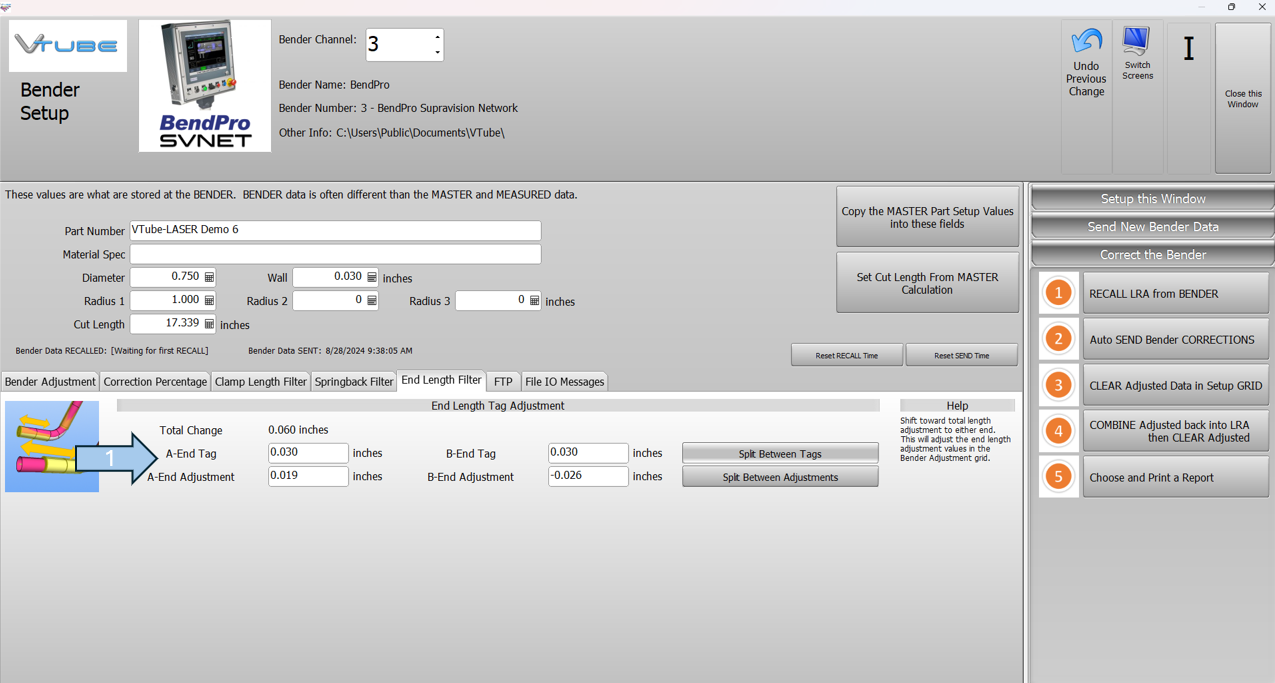Click the A-End Tag value field

click(308, 453)
